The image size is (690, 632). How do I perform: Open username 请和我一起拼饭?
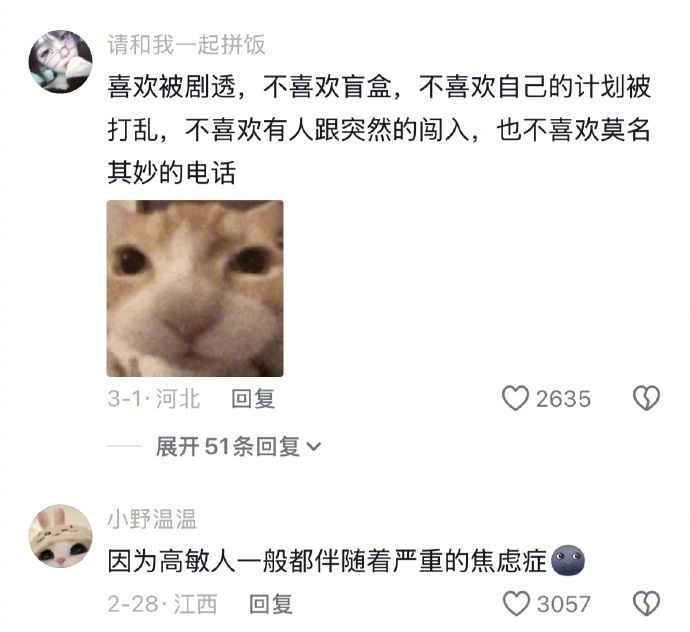pyautogui.click(x=187, y=44)
